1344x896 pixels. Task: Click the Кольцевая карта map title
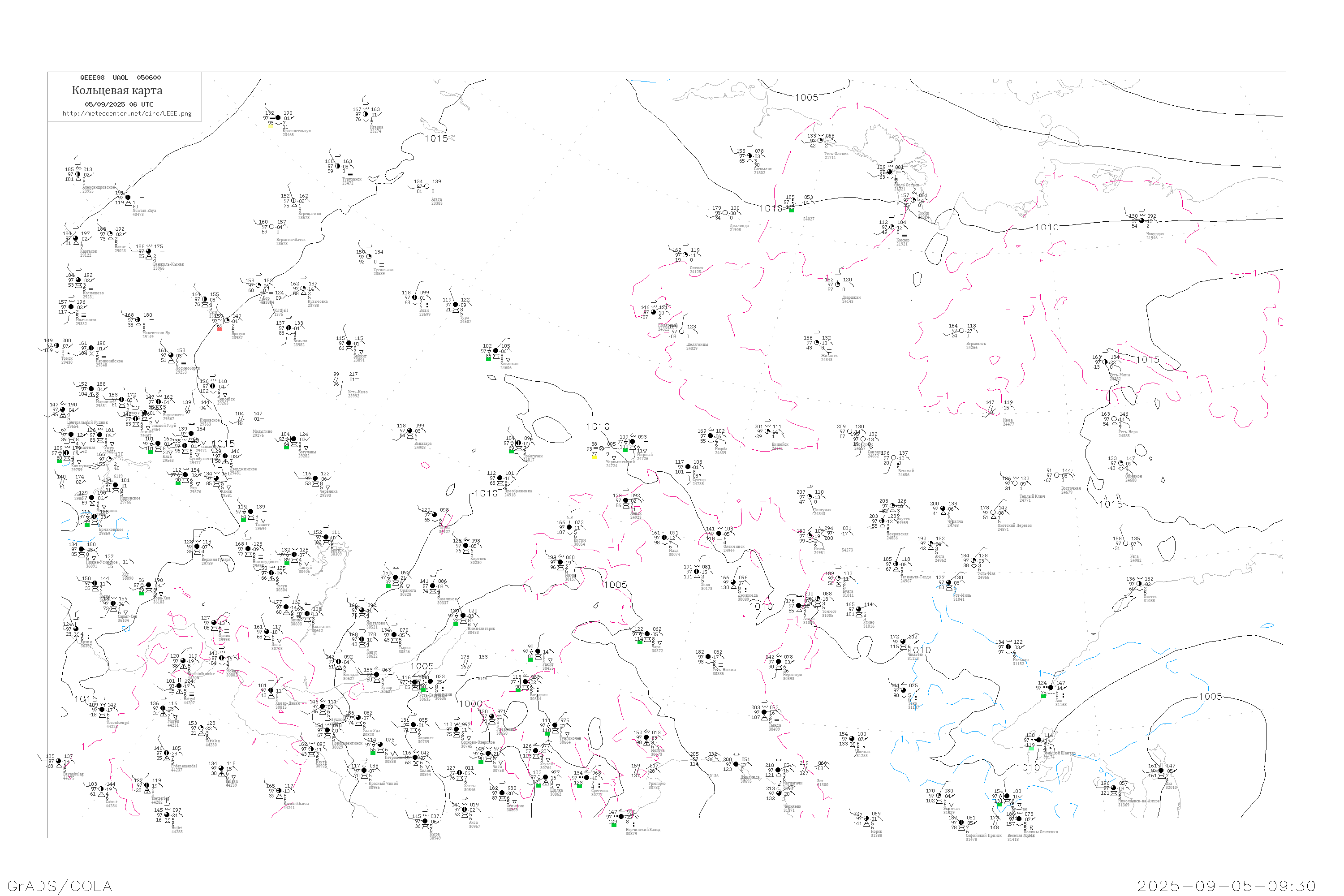116,90
